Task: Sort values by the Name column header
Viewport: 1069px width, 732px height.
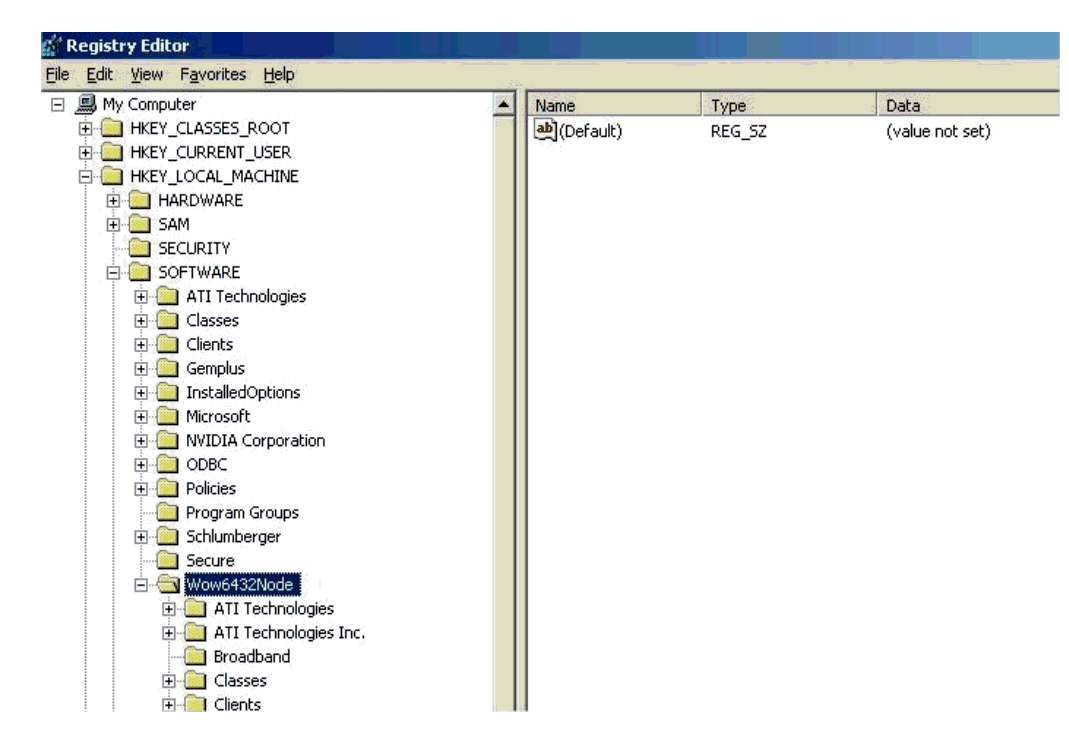Action: tap(613, 106)
